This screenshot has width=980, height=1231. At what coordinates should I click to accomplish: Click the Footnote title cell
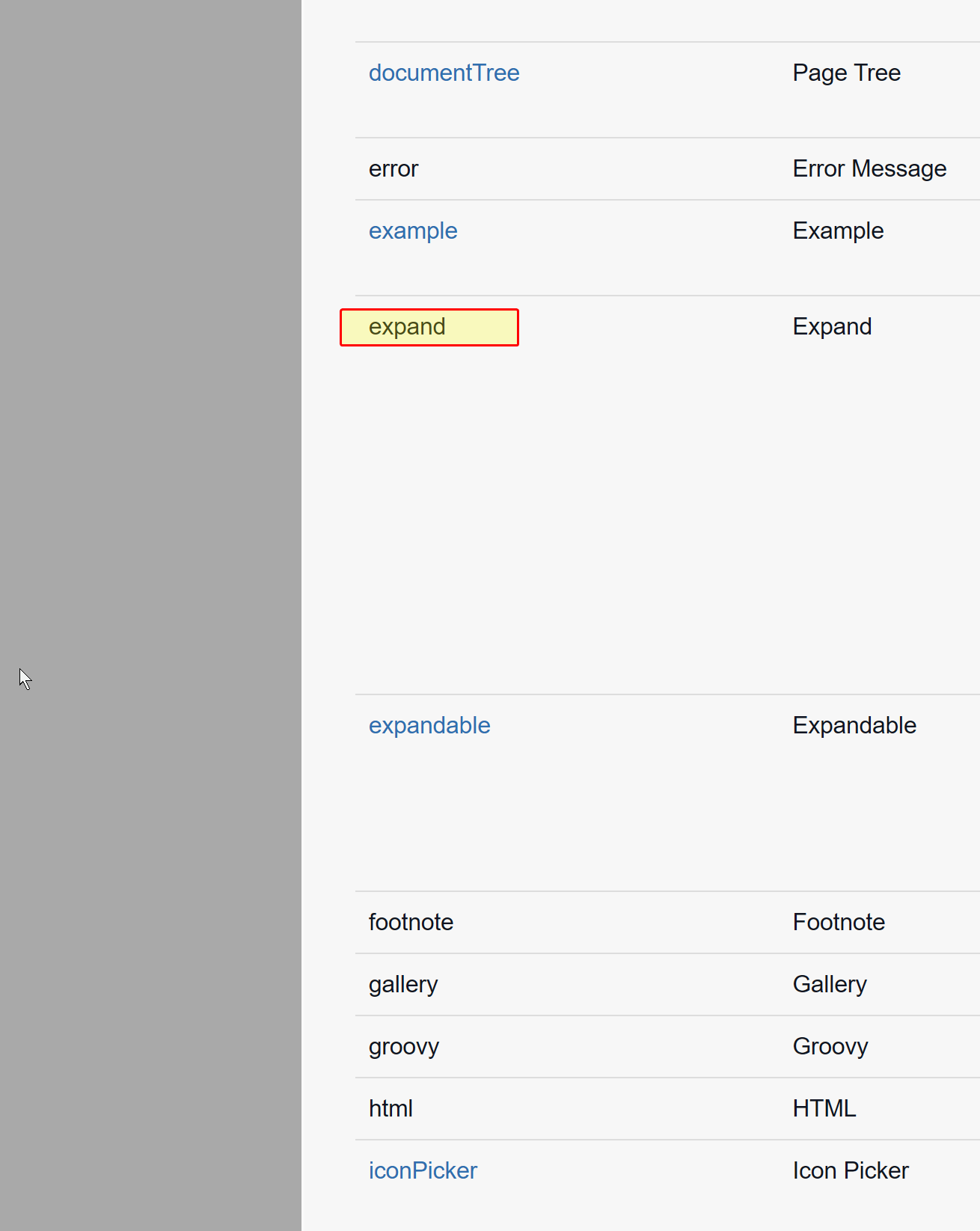point(839,922)
